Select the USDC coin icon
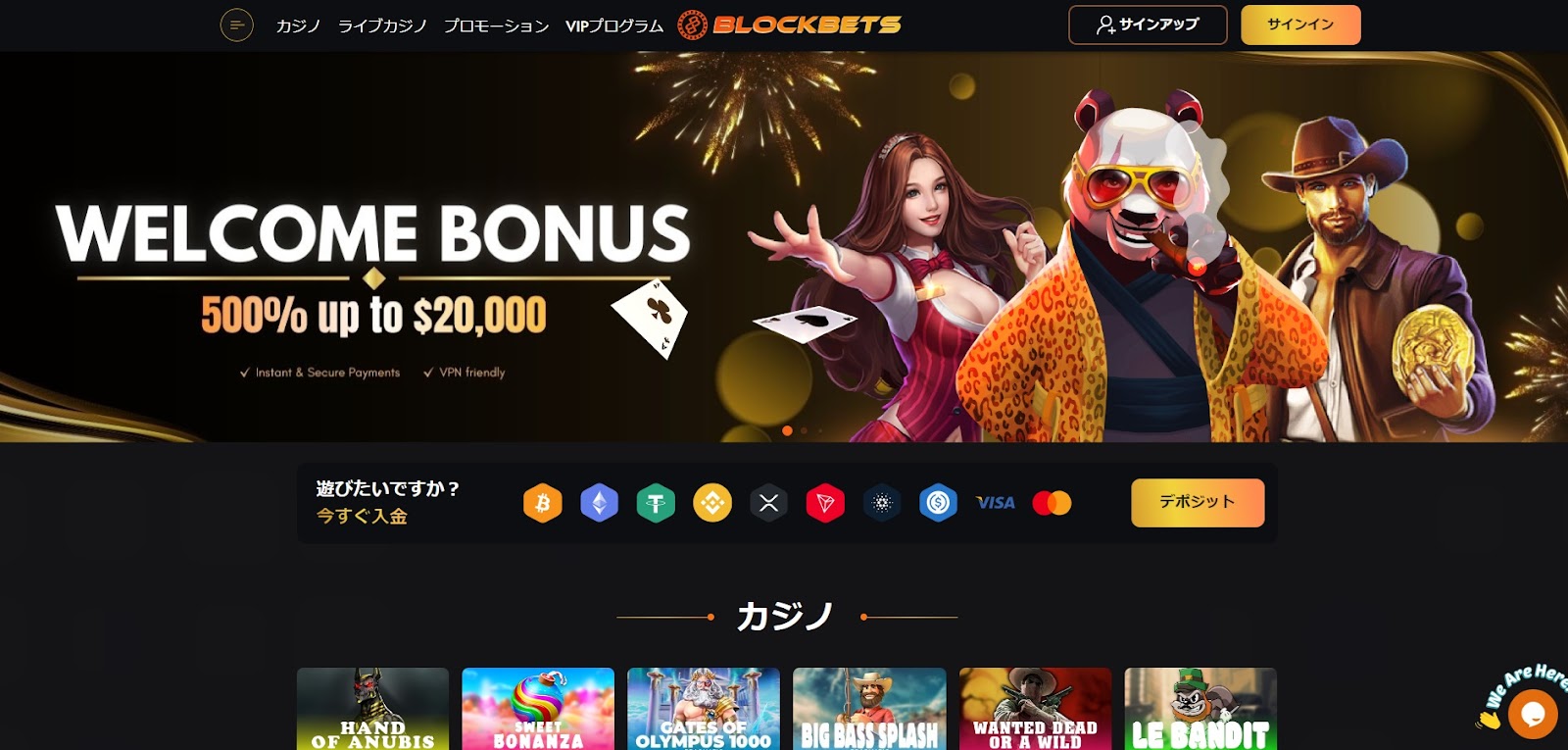This screenshot has height=750, width=1568. pos(938,503)
